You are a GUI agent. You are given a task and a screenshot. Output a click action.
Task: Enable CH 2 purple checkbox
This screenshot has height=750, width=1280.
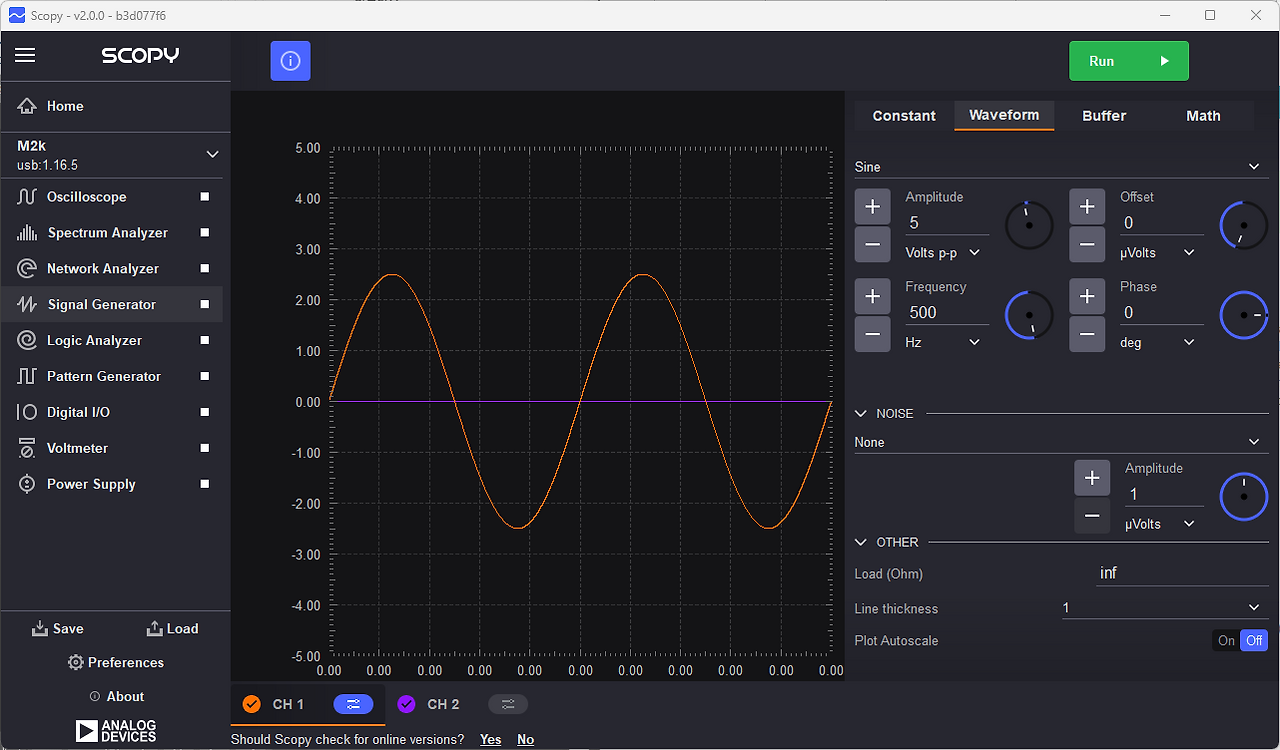[406, 704]
